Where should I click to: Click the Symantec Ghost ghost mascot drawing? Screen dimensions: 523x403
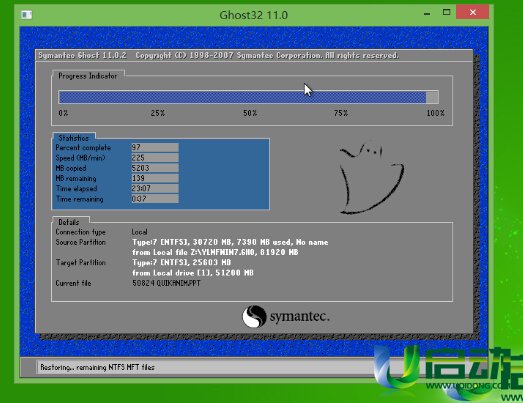pos(371,178)
